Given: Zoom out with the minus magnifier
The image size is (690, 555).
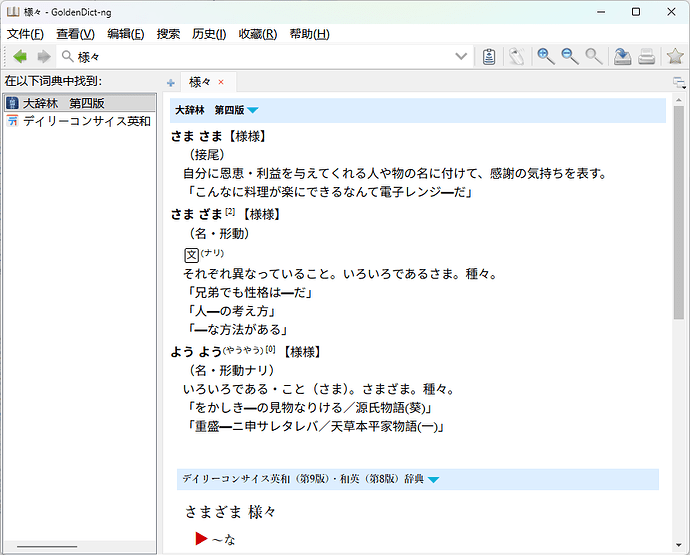Looking at the screenshot, I should pos(569,56).
